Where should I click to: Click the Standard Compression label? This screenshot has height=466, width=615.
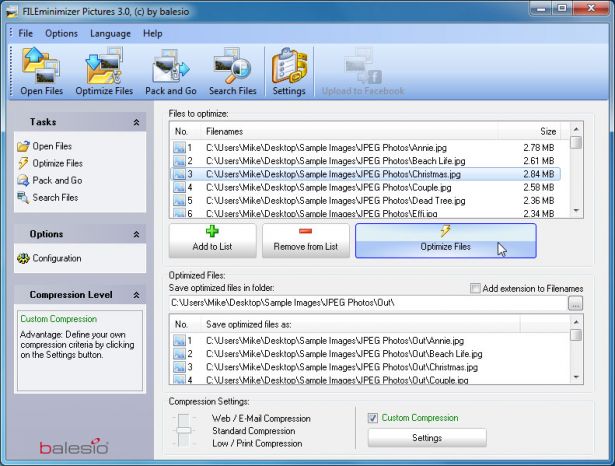(x=253, y=431)
